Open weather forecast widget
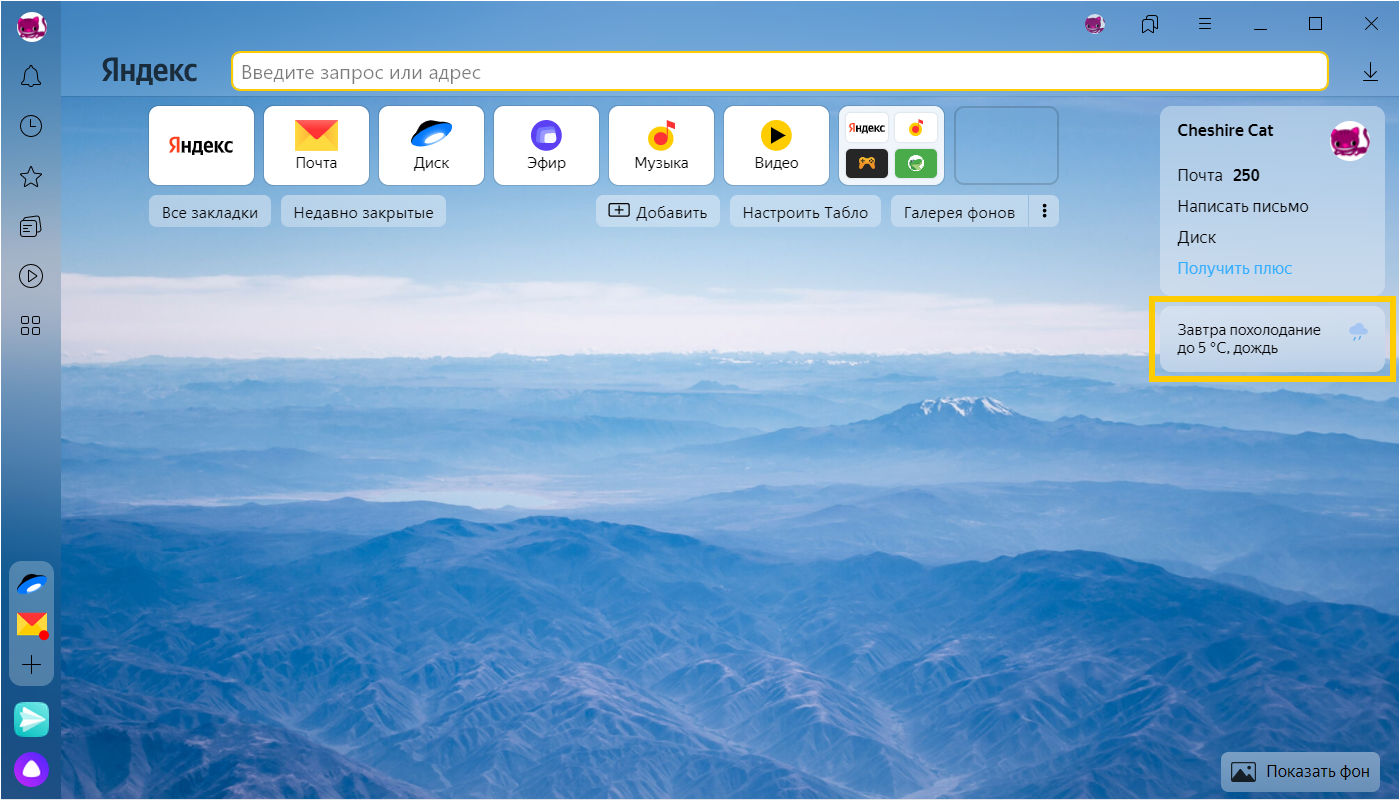 (x=1273, y=339)
